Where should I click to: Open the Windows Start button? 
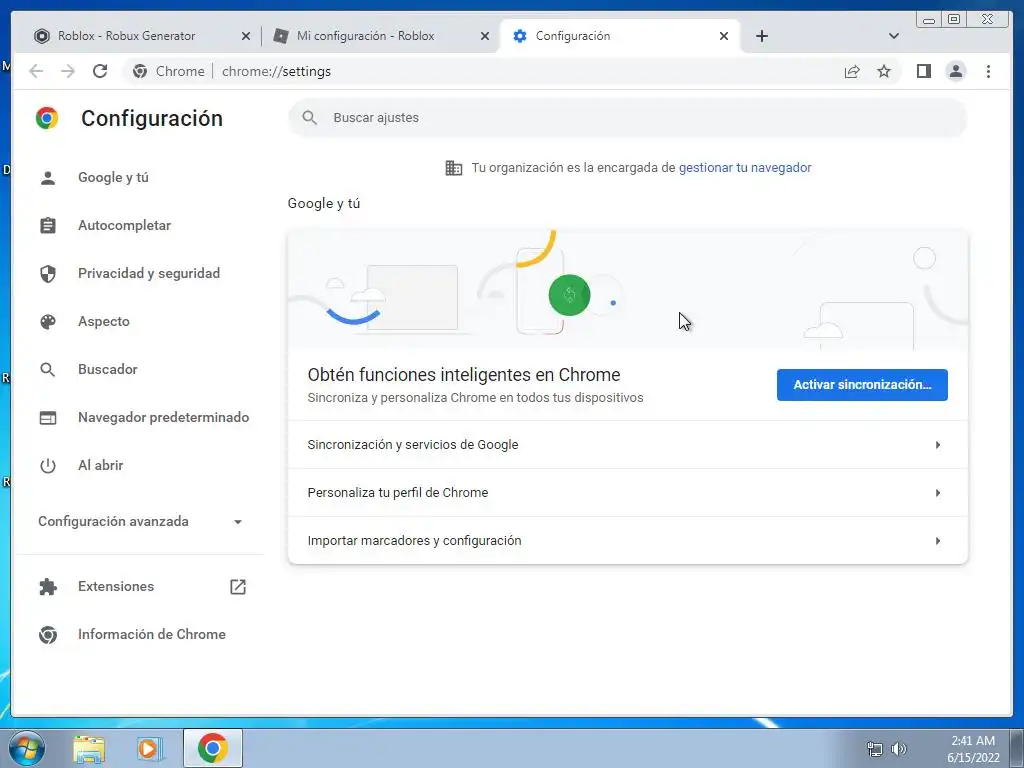coord(26,748)
